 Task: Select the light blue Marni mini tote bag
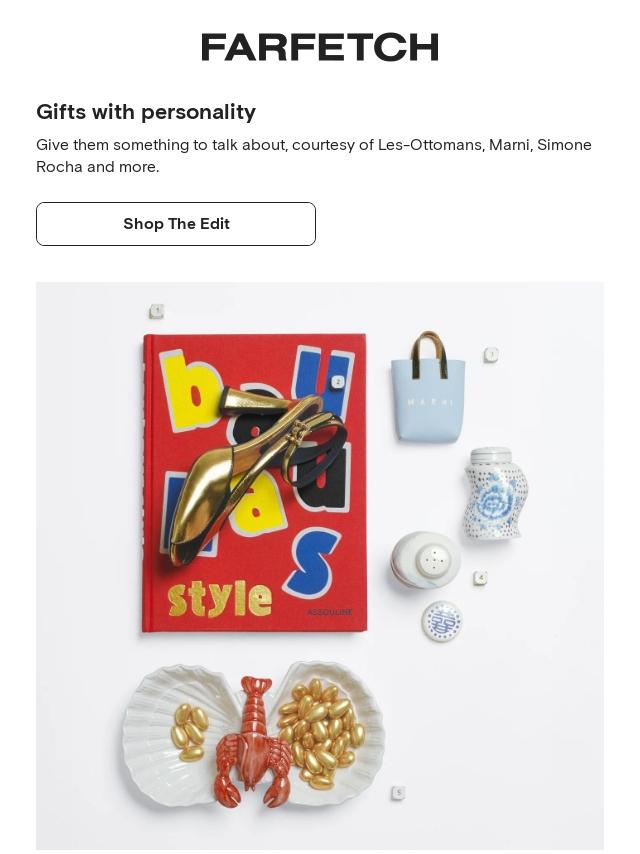428,386
